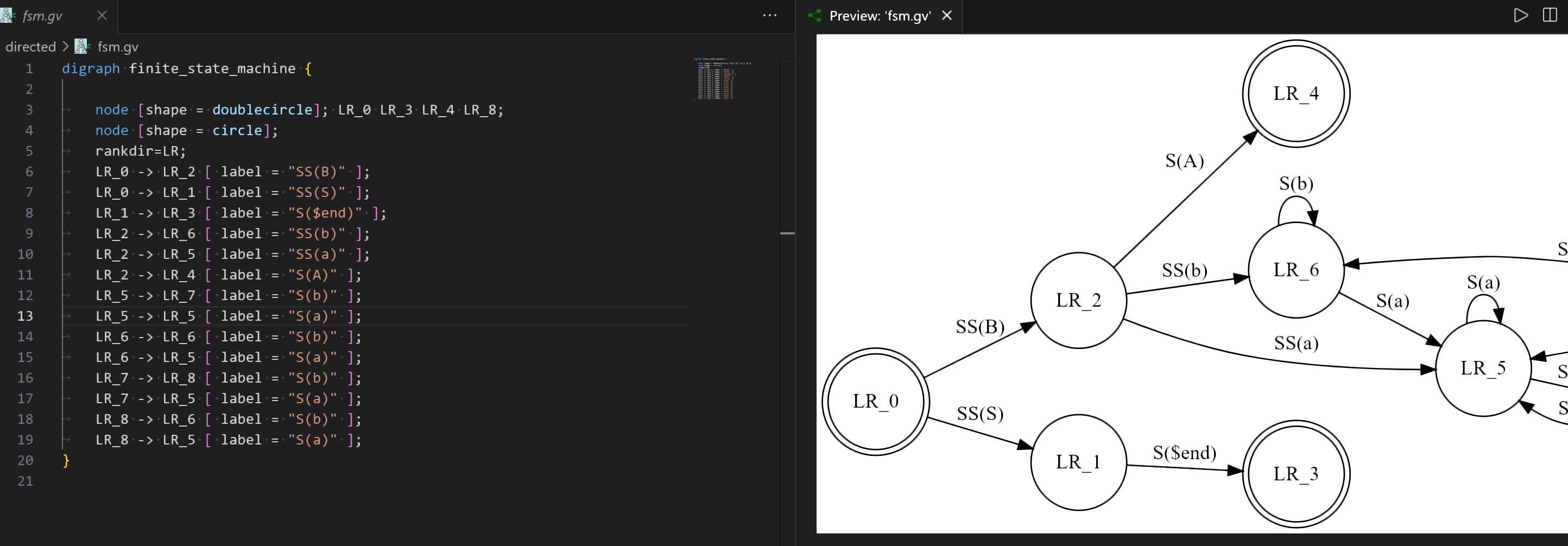Open the directed breadcrumb dropdown
This screenshot has height=546, width=1568.
tap(30, 46)
